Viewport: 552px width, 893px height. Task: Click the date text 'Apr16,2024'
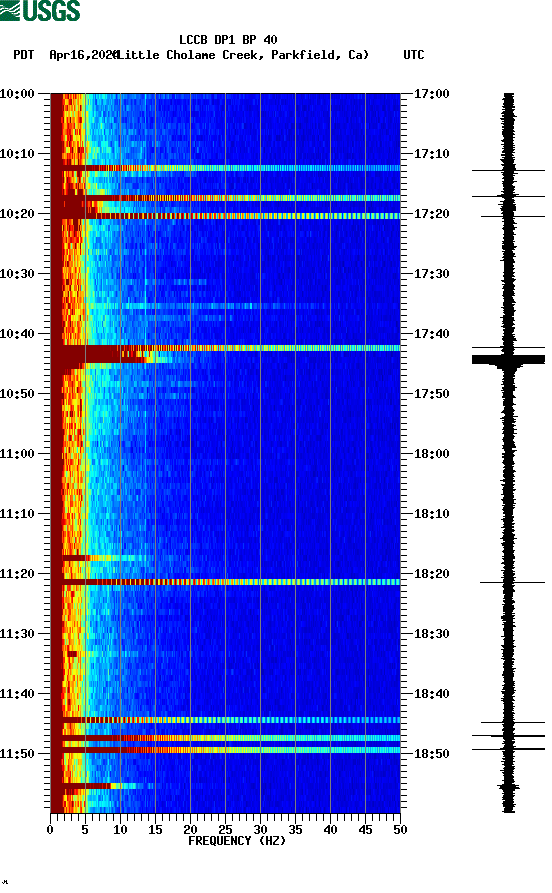(x=83, y=55)
